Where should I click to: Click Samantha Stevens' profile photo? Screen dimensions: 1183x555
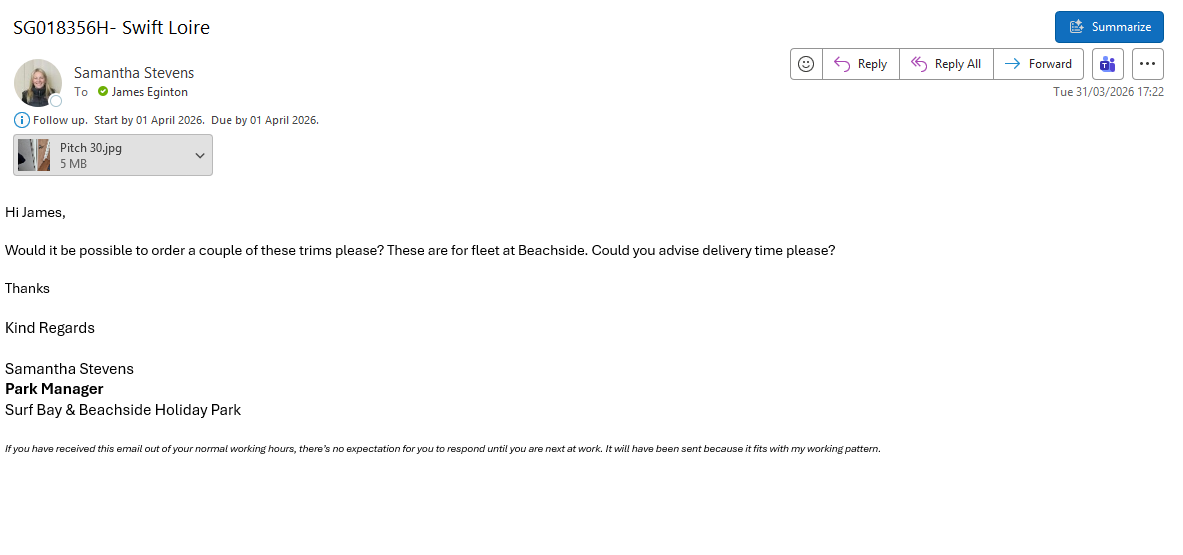click(37, 81)
